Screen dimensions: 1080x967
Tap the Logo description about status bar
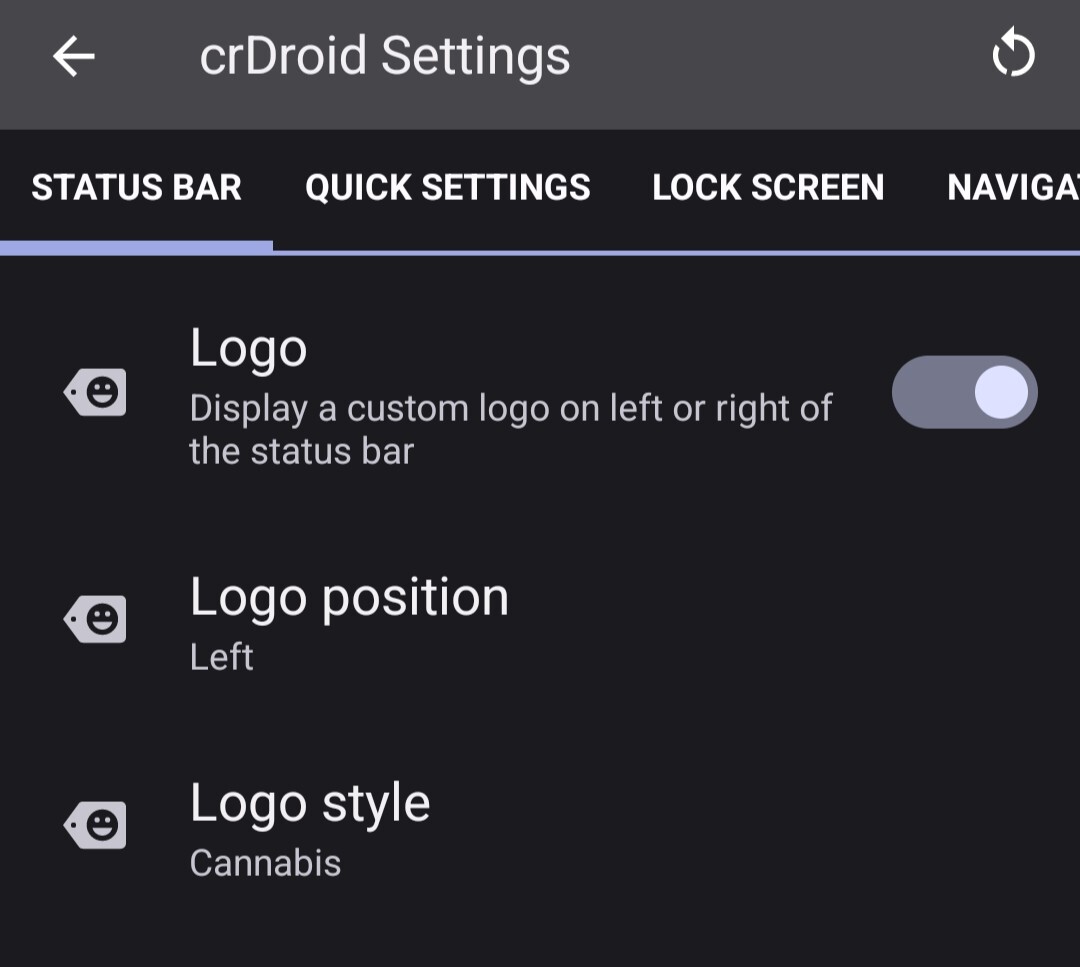point(511,430)
